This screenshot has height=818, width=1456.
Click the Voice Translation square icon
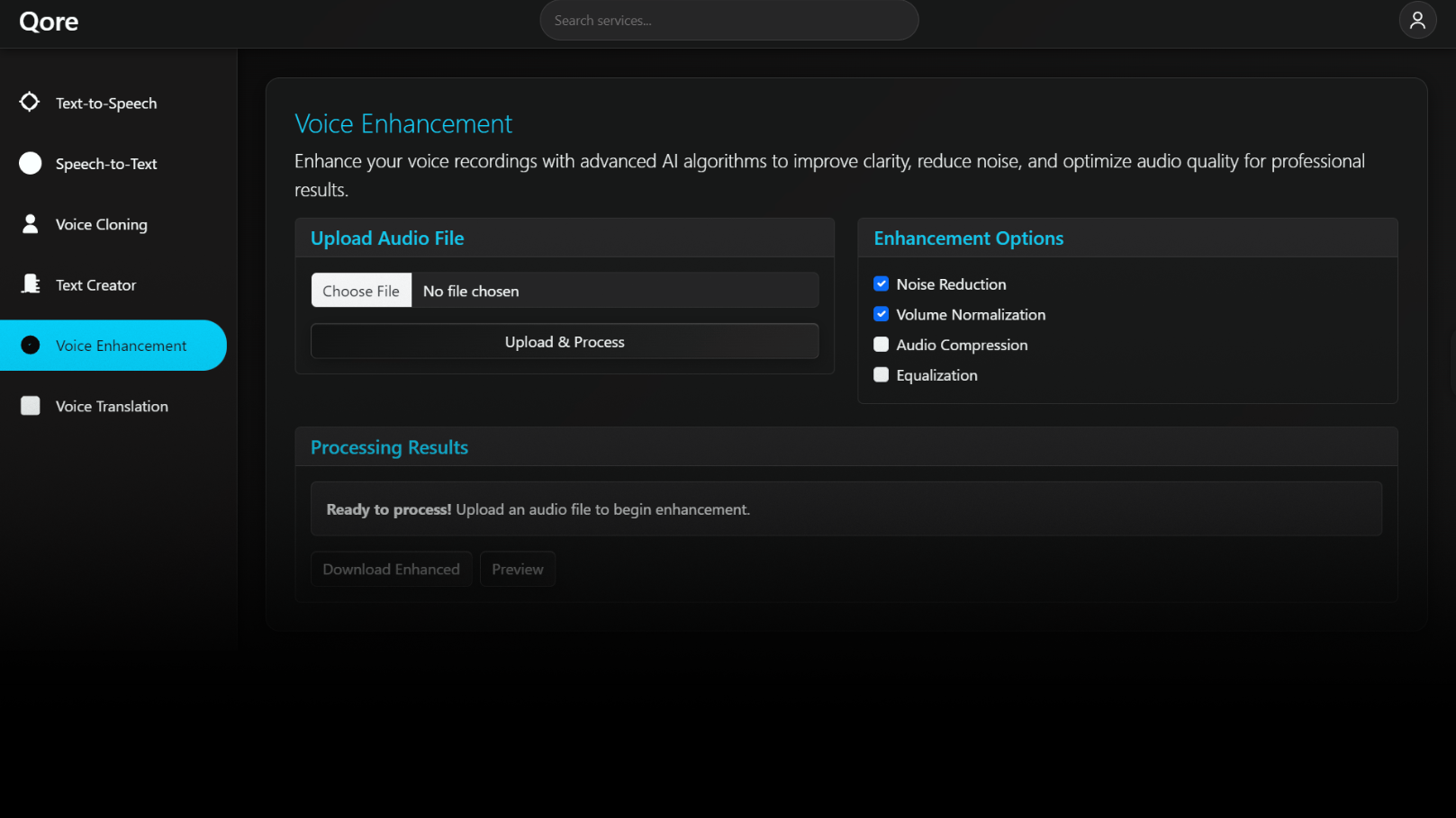click(31, 406)
